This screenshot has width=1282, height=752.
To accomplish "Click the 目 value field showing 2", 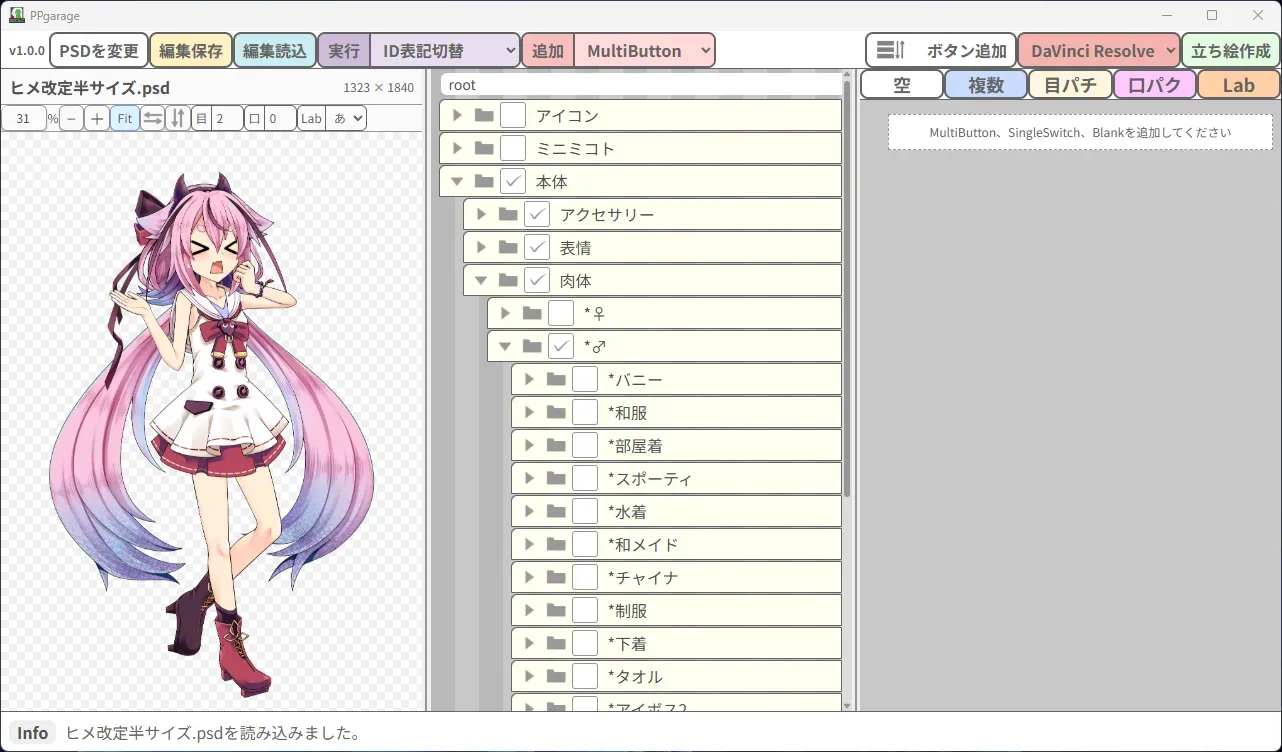I will click(228, 118).
